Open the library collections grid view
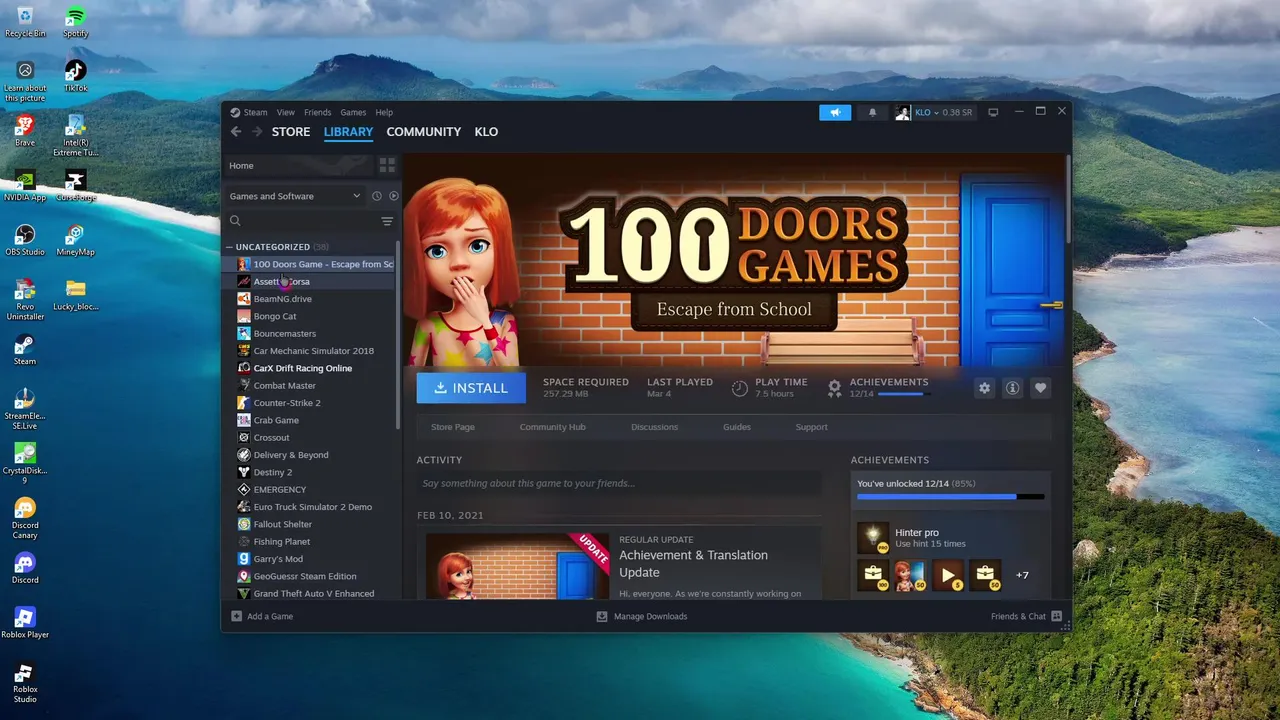The image size is (1280, 720). [x=387, y=165]
